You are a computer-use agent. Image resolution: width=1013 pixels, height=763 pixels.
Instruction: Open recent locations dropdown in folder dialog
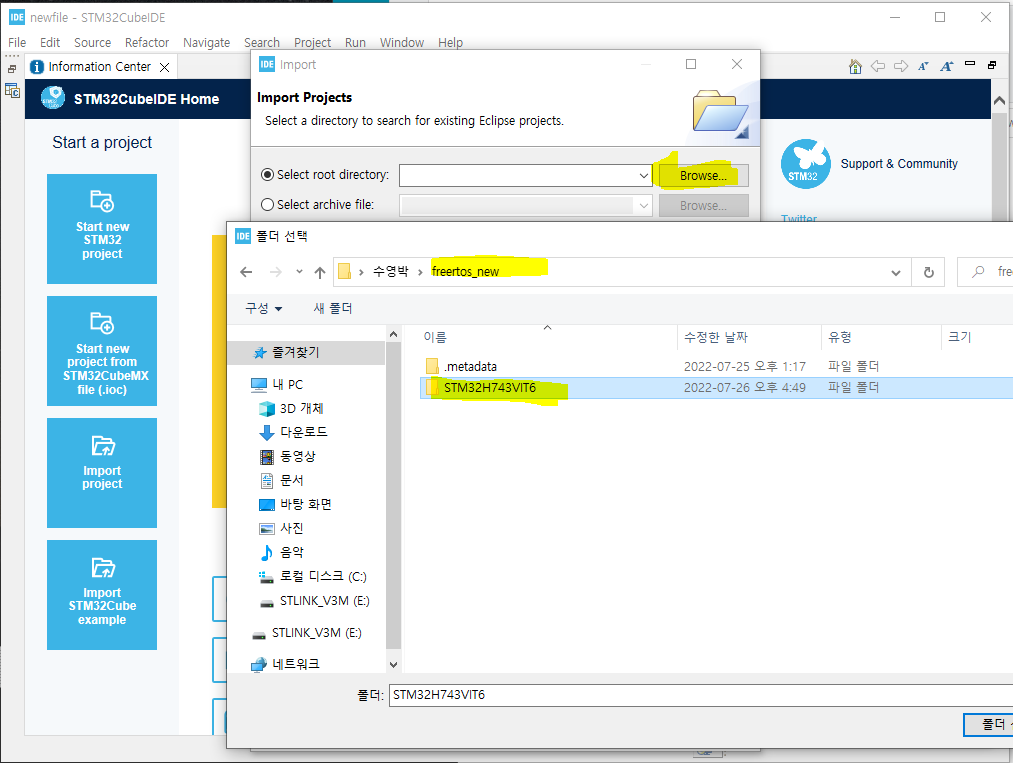(299, 272)
